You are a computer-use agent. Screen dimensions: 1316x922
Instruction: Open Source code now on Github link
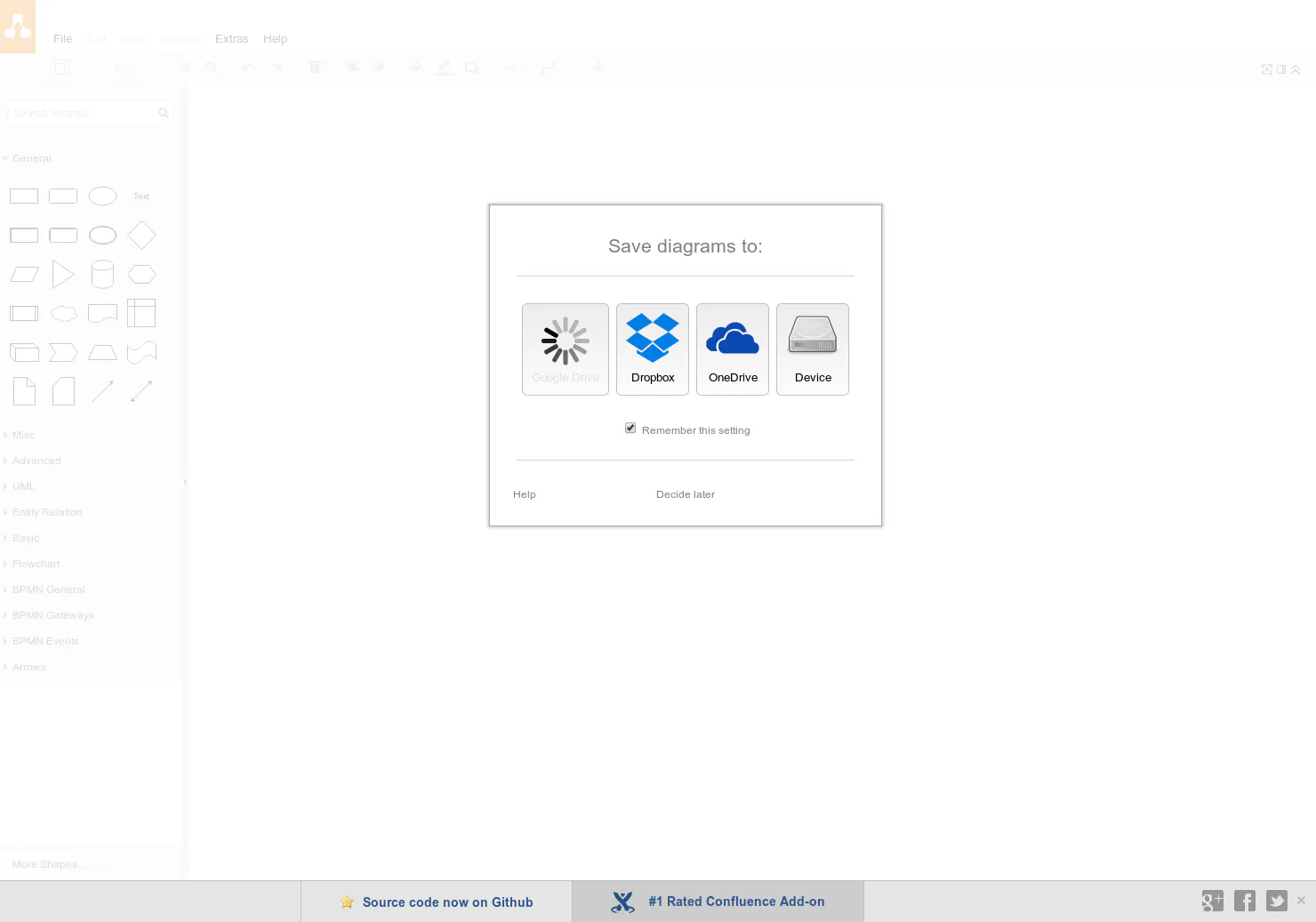click(x=437, y=902)
